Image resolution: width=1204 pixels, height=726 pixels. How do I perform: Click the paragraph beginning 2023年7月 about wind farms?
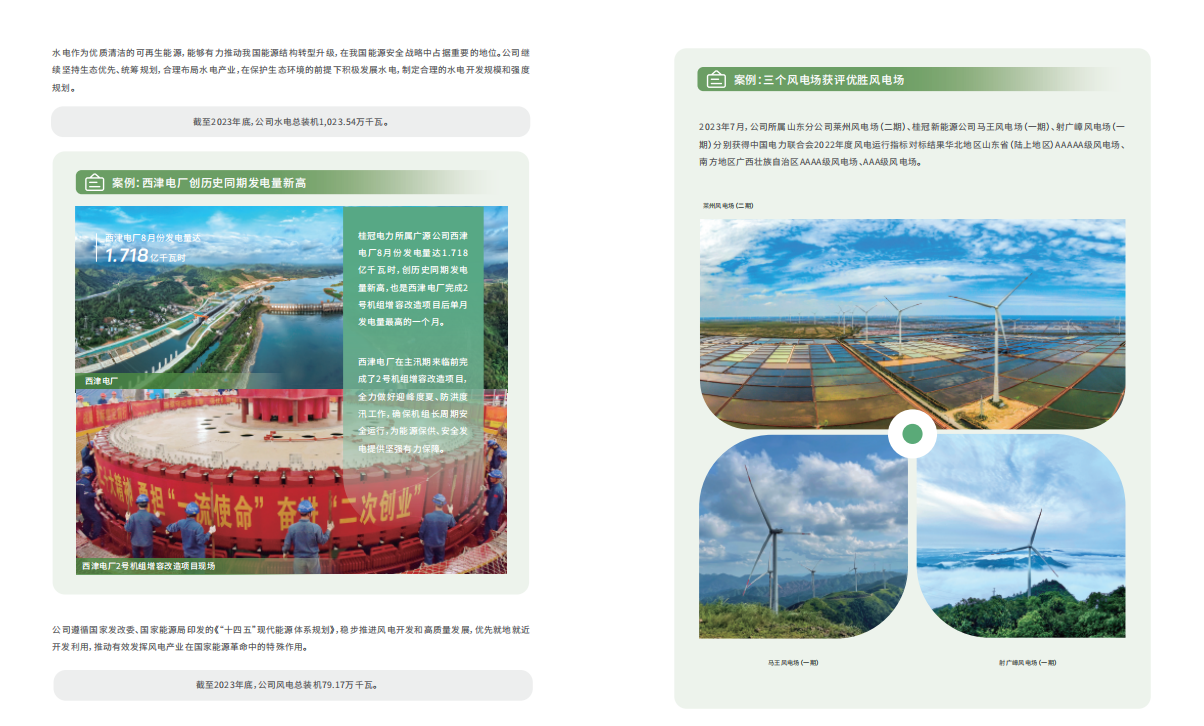(x=912, y=144)
